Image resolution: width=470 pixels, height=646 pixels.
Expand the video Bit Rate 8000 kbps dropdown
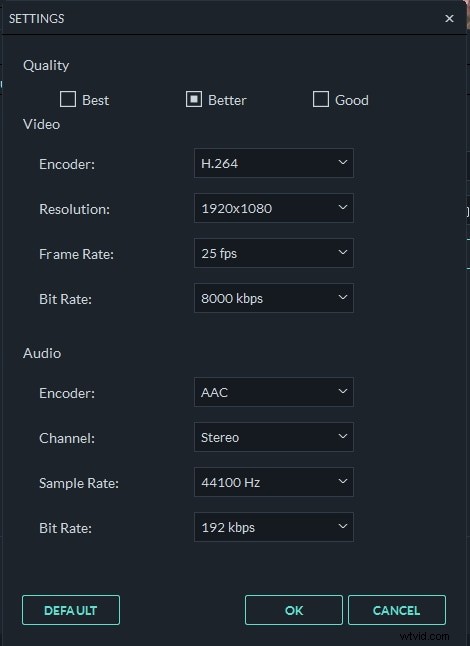pos(274,298)
